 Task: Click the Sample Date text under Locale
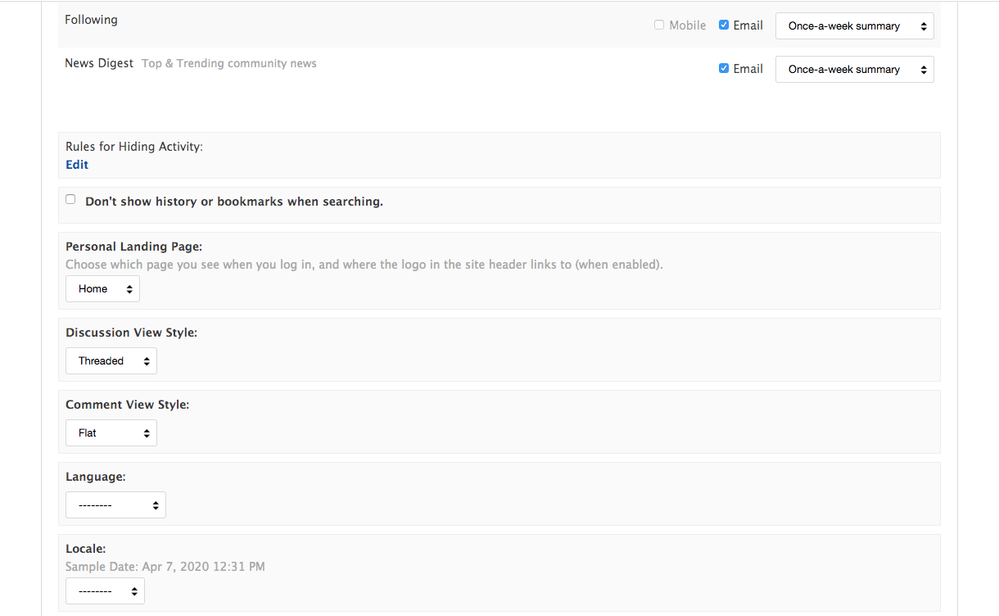click(165, 567)
